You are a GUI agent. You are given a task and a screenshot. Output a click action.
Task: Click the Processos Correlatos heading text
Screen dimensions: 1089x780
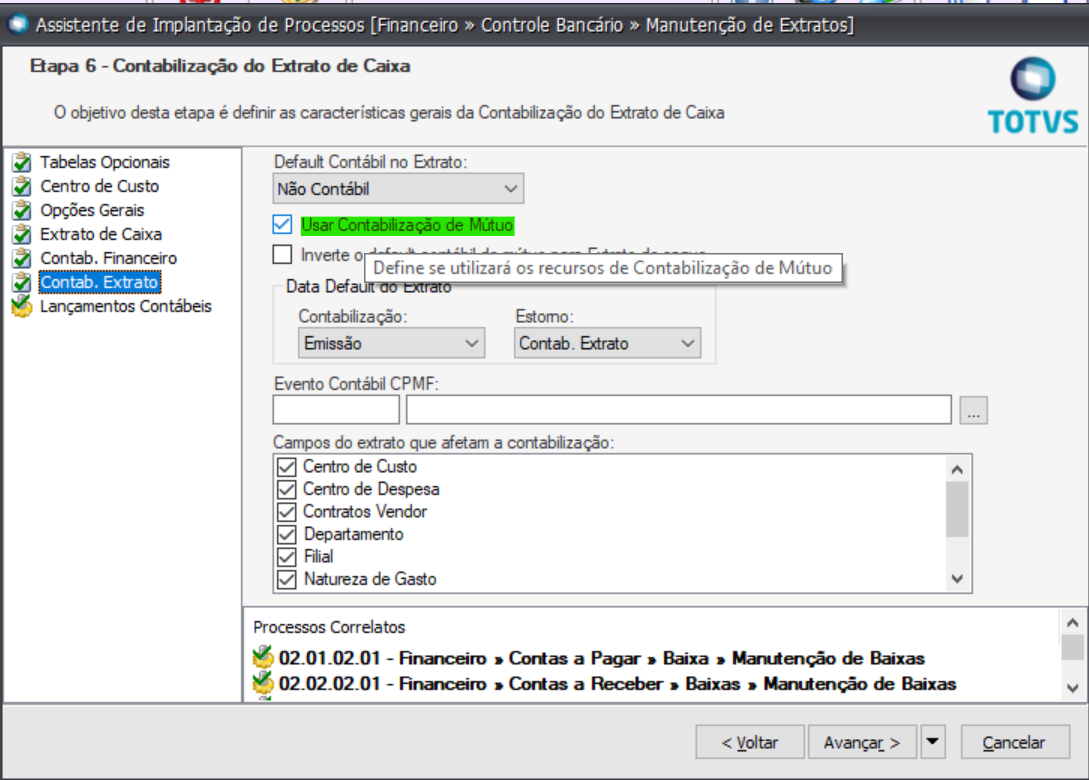[x=329, y=627]
